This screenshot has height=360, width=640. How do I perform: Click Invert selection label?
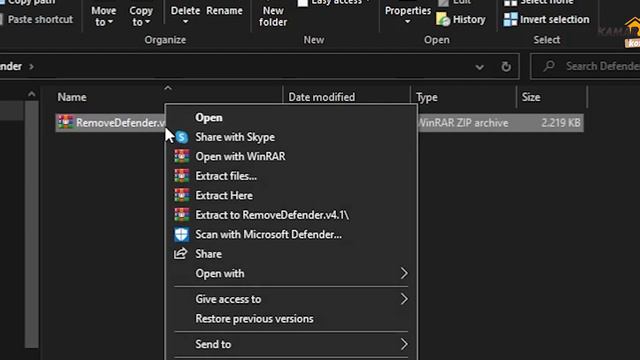point(555,19)
